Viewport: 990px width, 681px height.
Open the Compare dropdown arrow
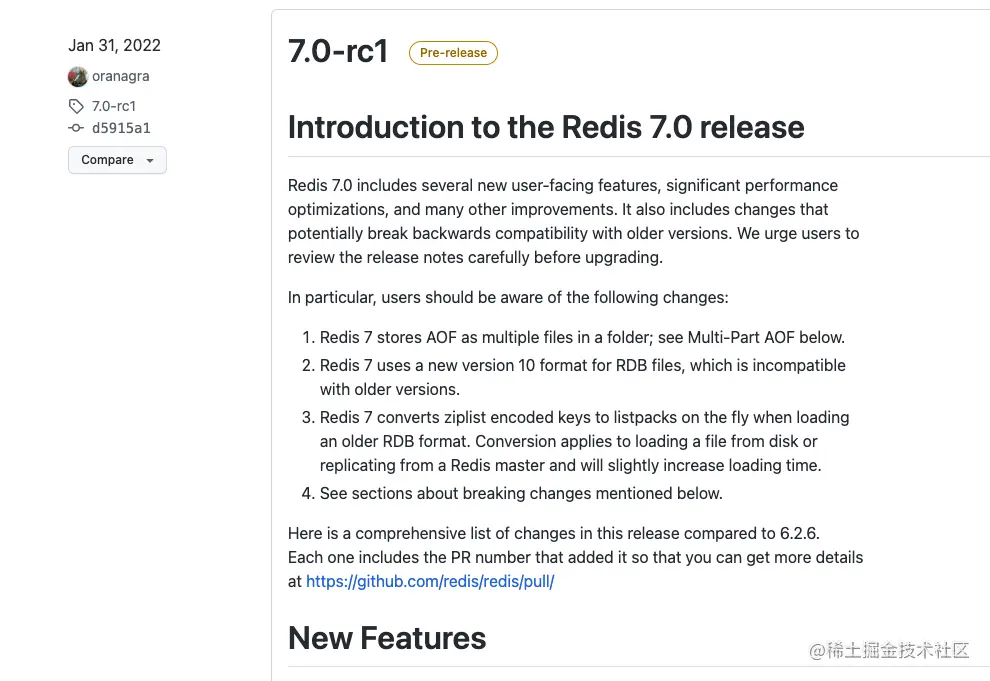tap(150, 161)
